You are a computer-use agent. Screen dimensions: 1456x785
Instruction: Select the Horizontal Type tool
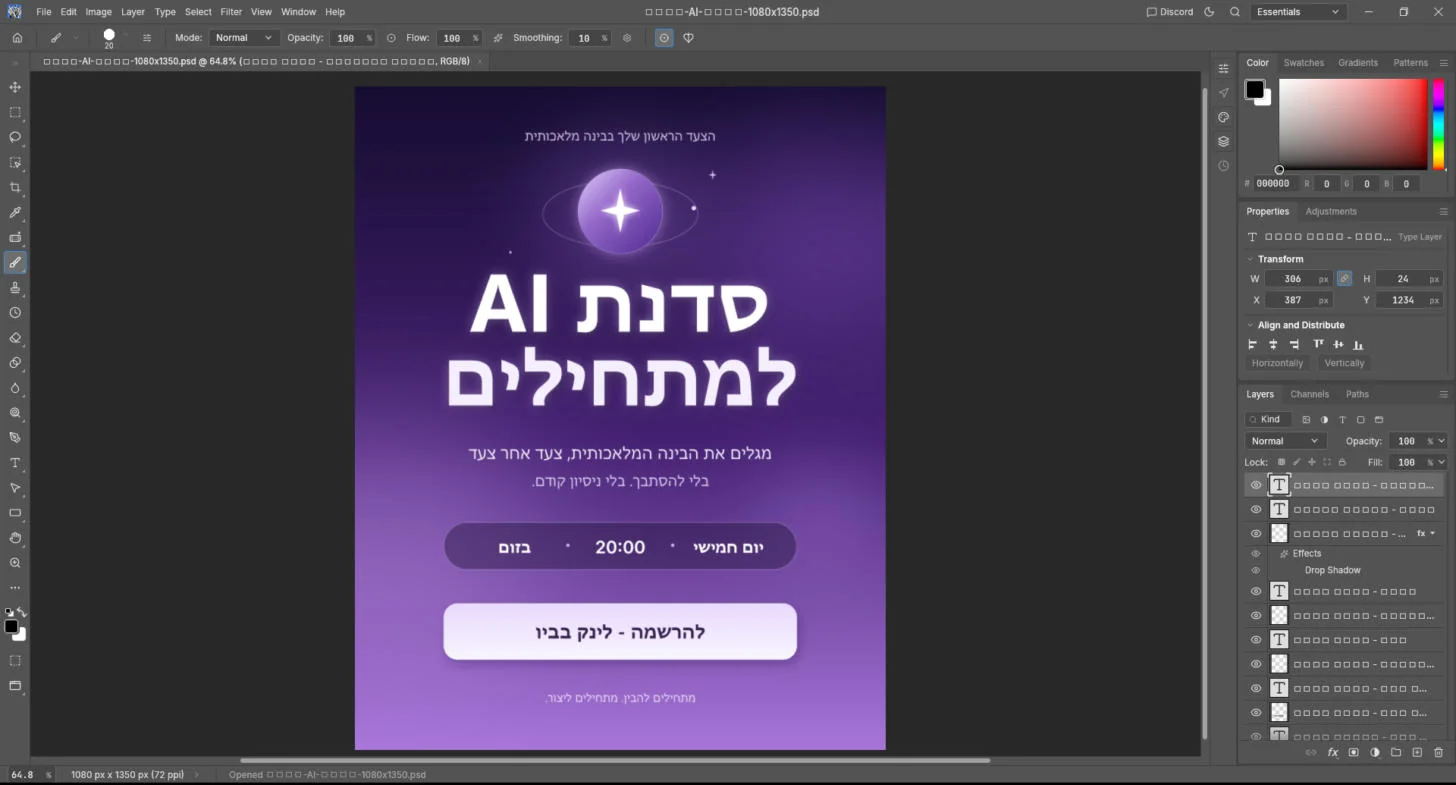tap(15, 462)
